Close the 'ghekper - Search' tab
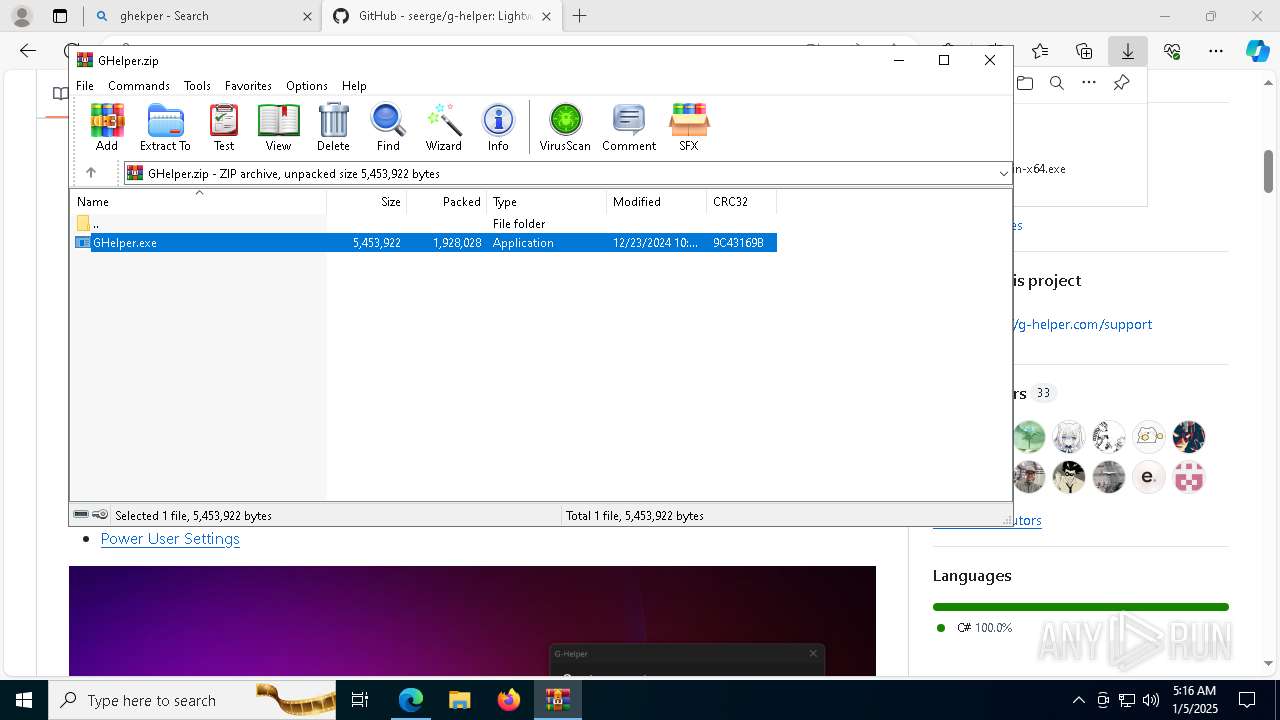The height and width of the screenshot is (720, 1280). click(x=307, y=16)
